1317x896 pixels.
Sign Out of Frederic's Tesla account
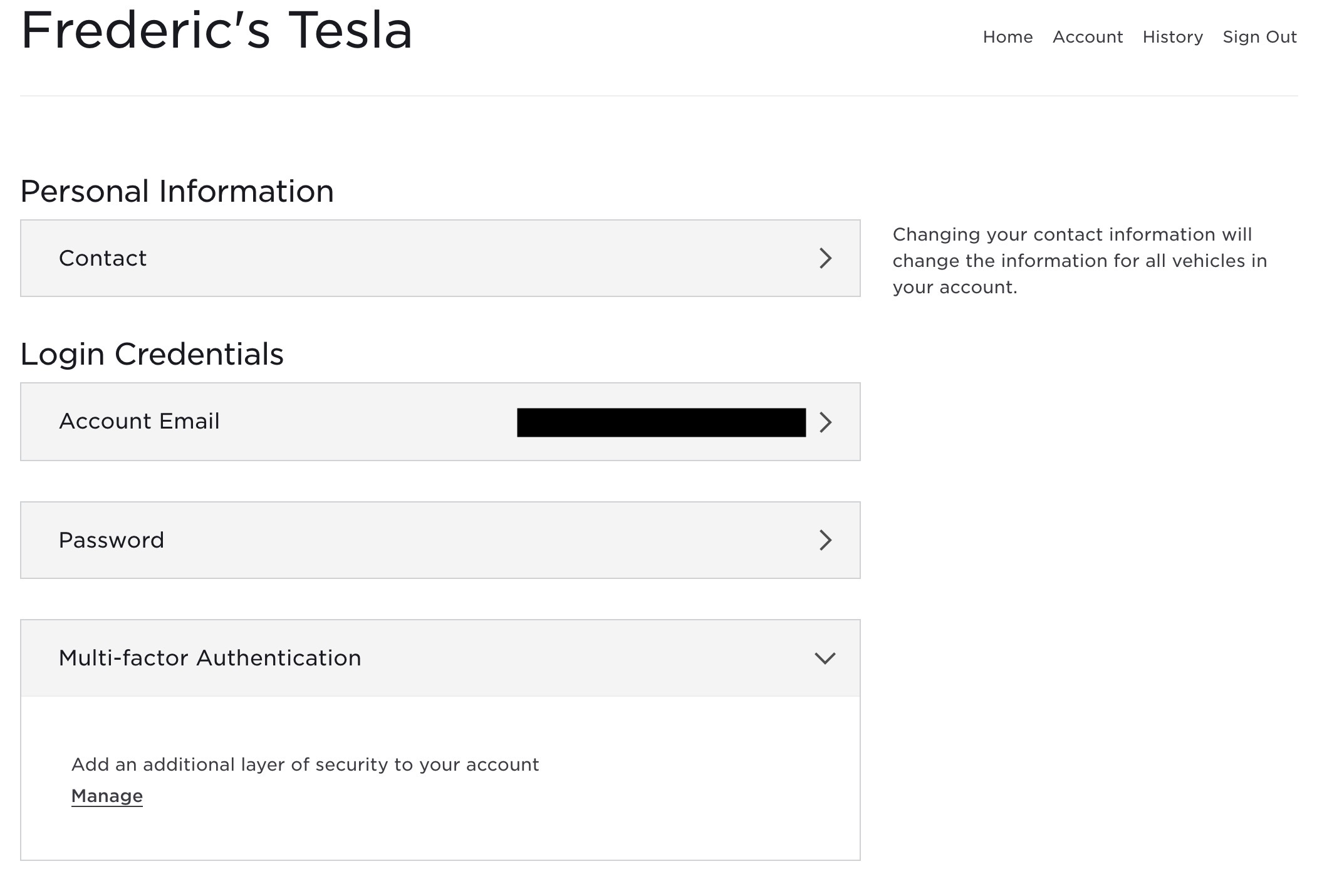pos(1259,36)
